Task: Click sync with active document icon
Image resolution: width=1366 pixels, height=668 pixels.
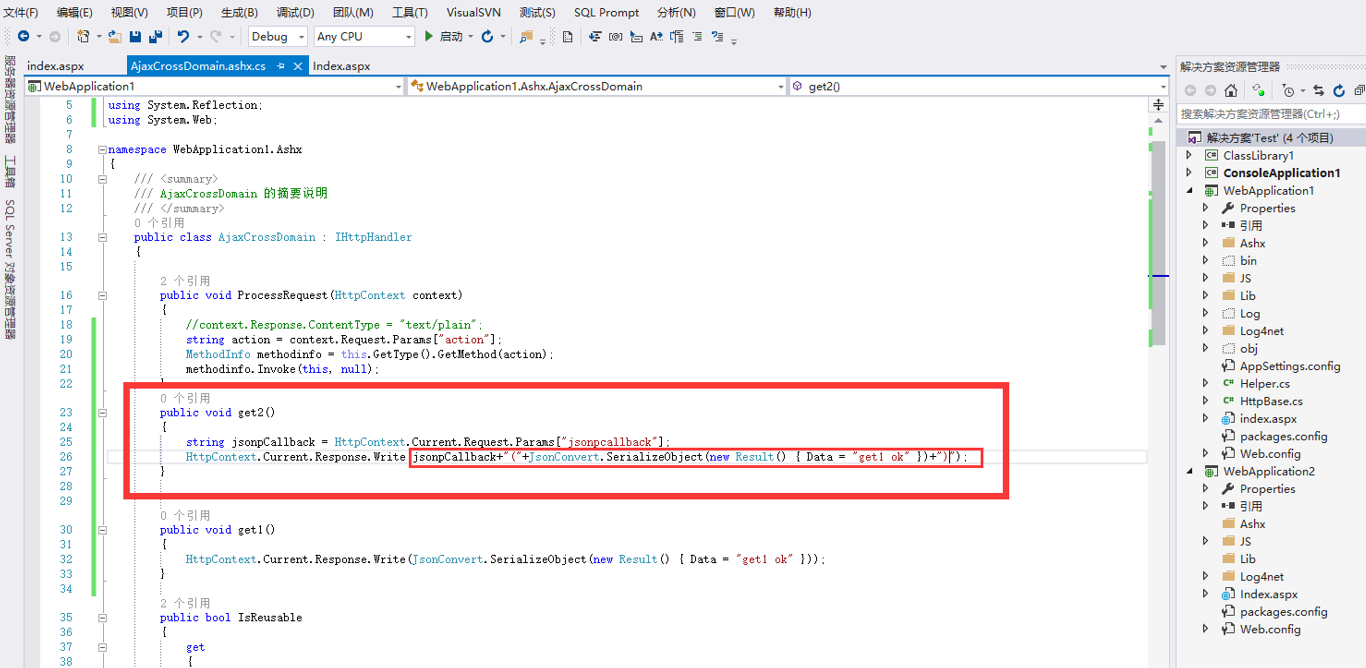Action: point(1318,90)
